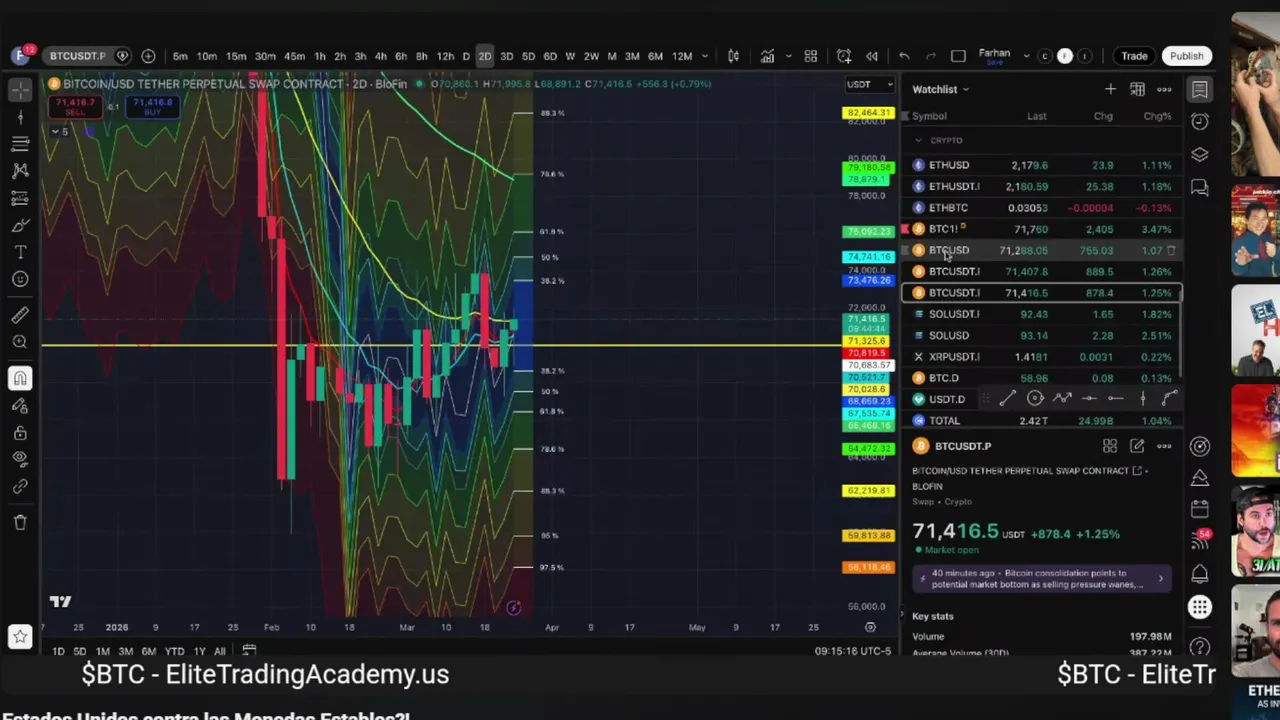Select the 1M date range button
1280x720 pixels.
102,651
